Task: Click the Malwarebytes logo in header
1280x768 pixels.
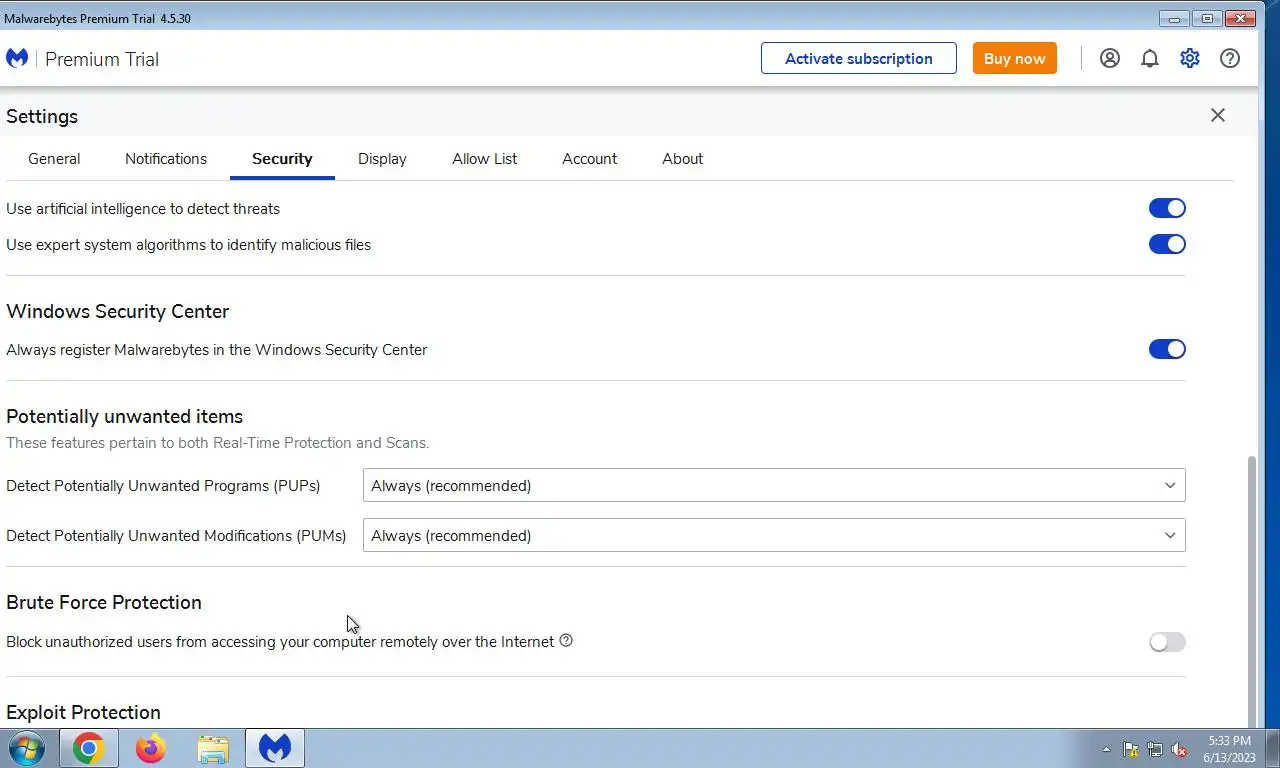Action: click(x=17, y=58)
